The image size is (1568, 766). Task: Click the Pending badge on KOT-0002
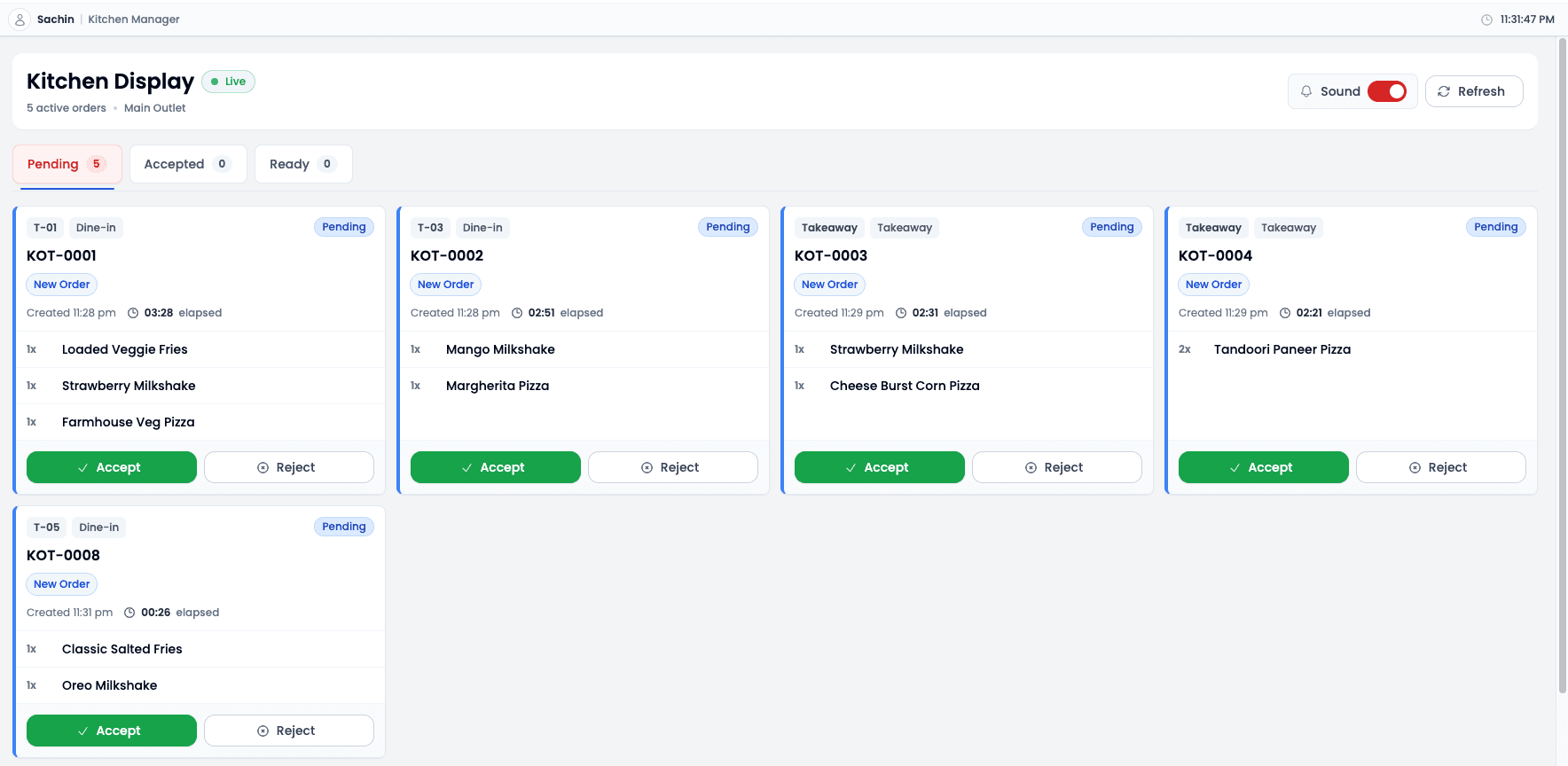point(728,227)
